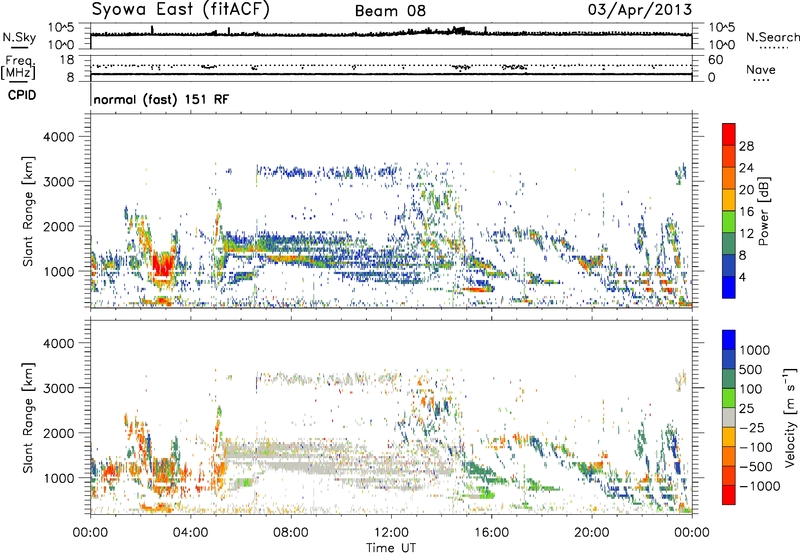Viewport: 800px width, 554px height.
Task: Click the '20:00' time tick label
Action: 591,533
